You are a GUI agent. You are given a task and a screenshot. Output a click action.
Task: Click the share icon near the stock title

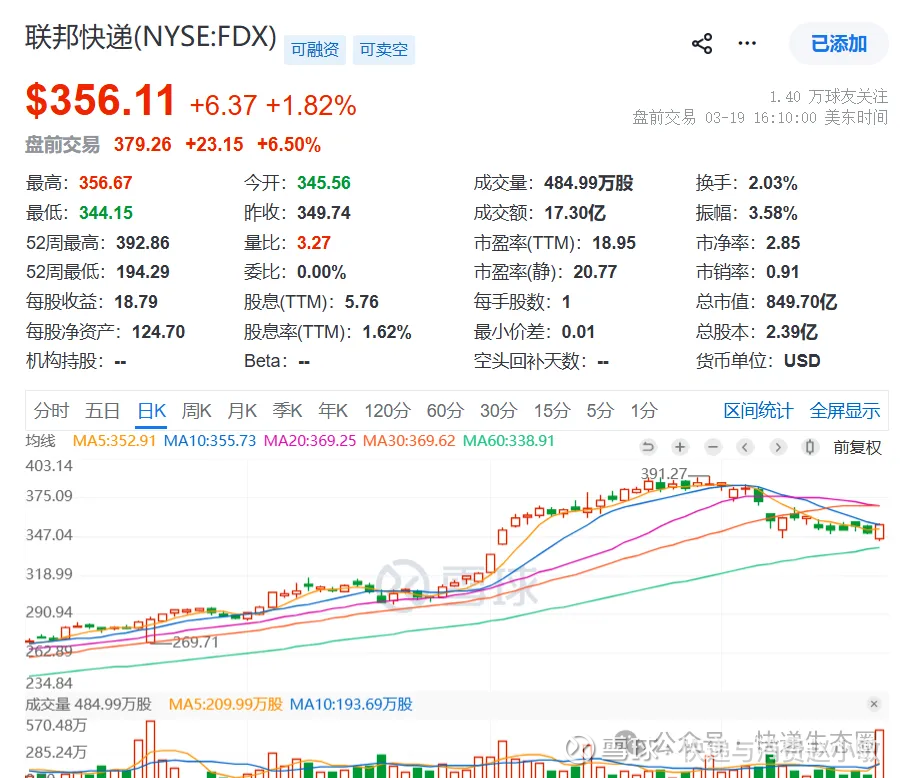(702, 44)
